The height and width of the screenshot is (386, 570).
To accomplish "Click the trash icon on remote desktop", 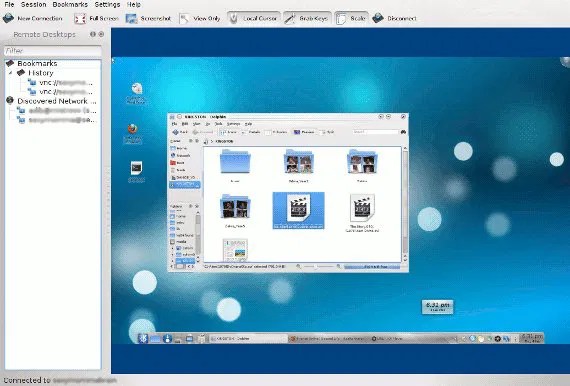I will tap(137, 93).
